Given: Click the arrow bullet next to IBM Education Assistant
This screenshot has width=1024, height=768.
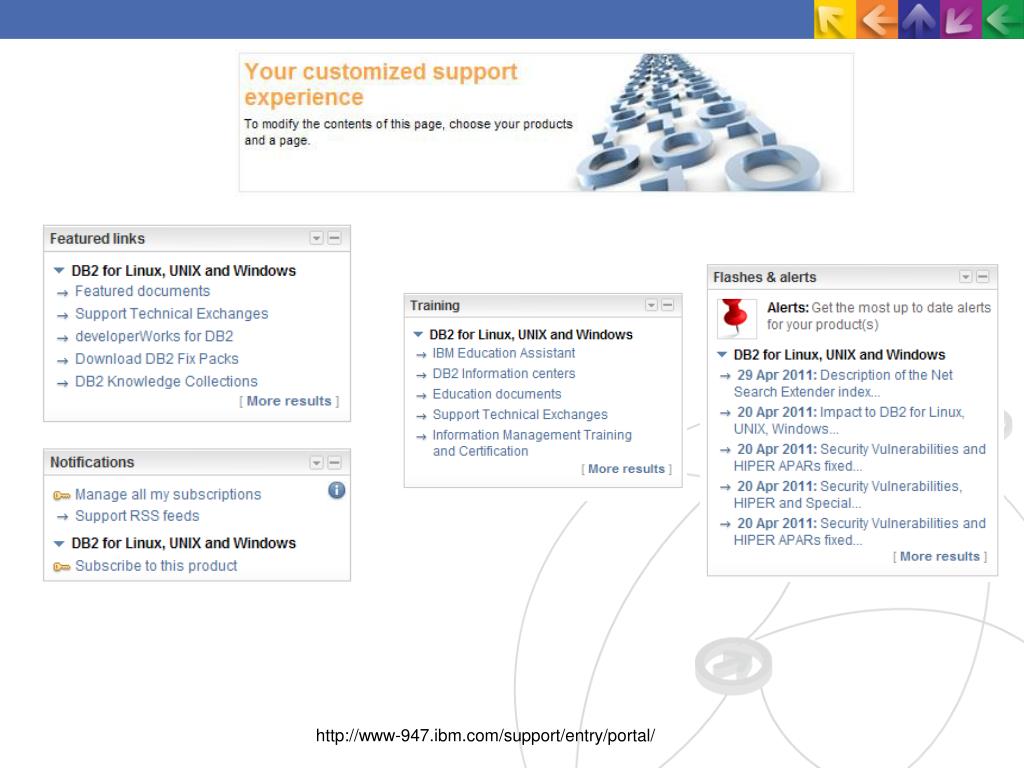Looking at the screenshot, I should point(421,355).
